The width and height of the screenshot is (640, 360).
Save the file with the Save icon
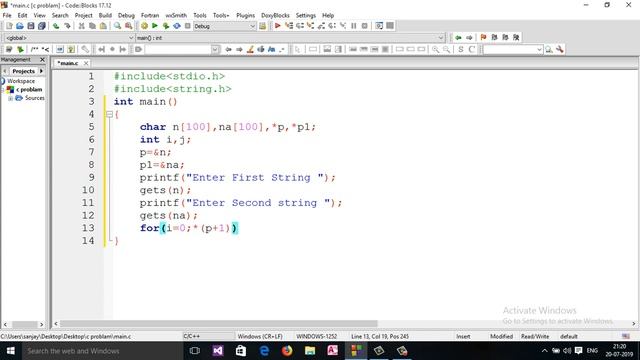[31, 26]
